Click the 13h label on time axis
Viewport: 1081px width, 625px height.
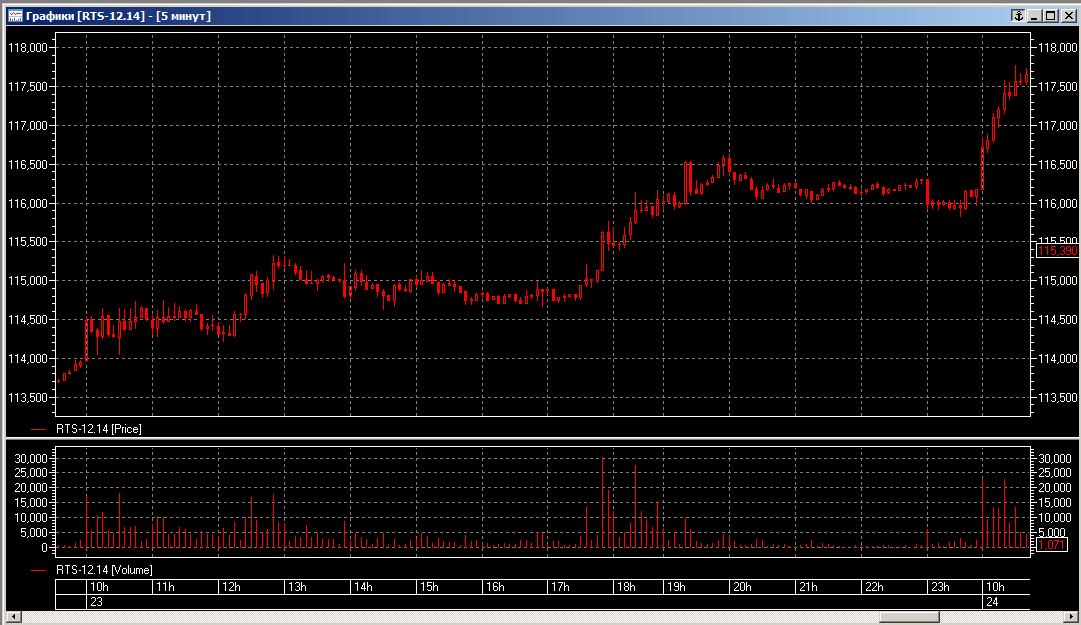tap(297, 587)
